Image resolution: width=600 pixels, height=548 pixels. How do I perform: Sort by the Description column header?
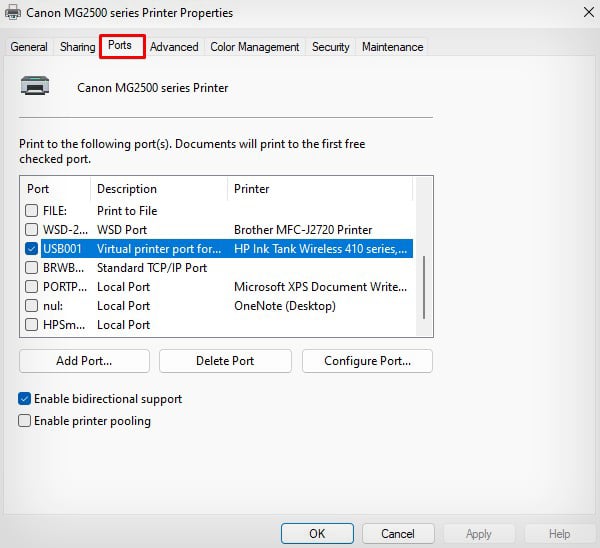tap(159, 189)
